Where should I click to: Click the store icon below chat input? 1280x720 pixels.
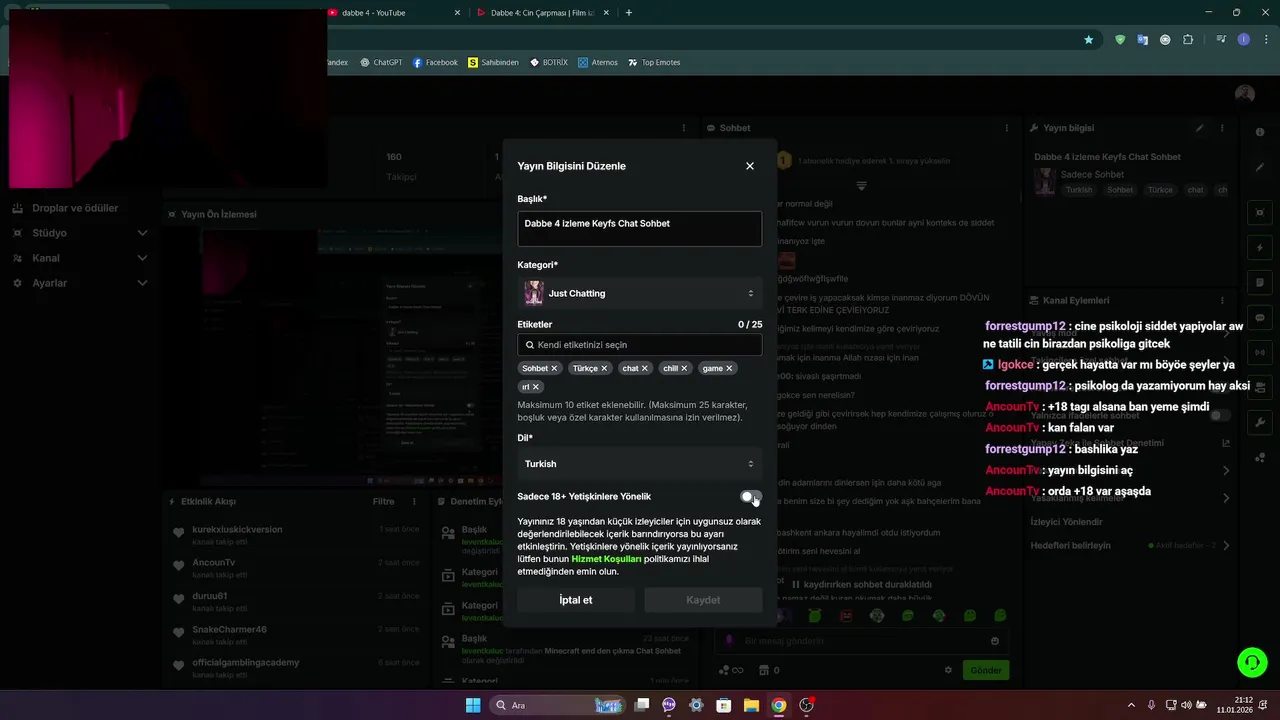[x=764, y=670]
